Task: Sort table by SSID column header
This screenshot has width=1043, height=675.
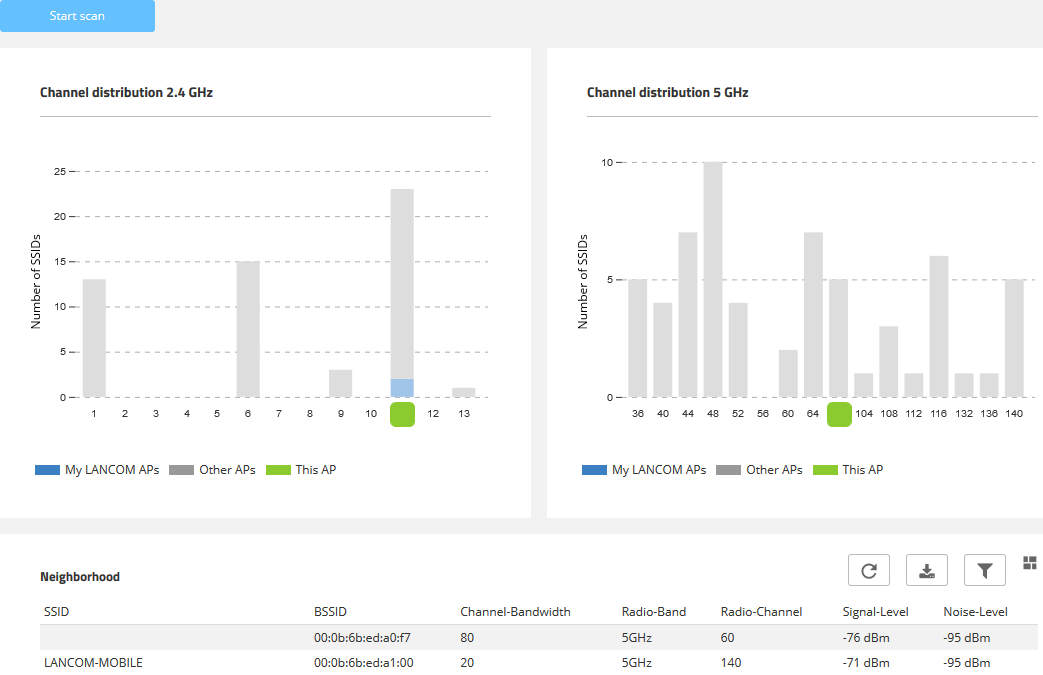Action: coord(57,612)
